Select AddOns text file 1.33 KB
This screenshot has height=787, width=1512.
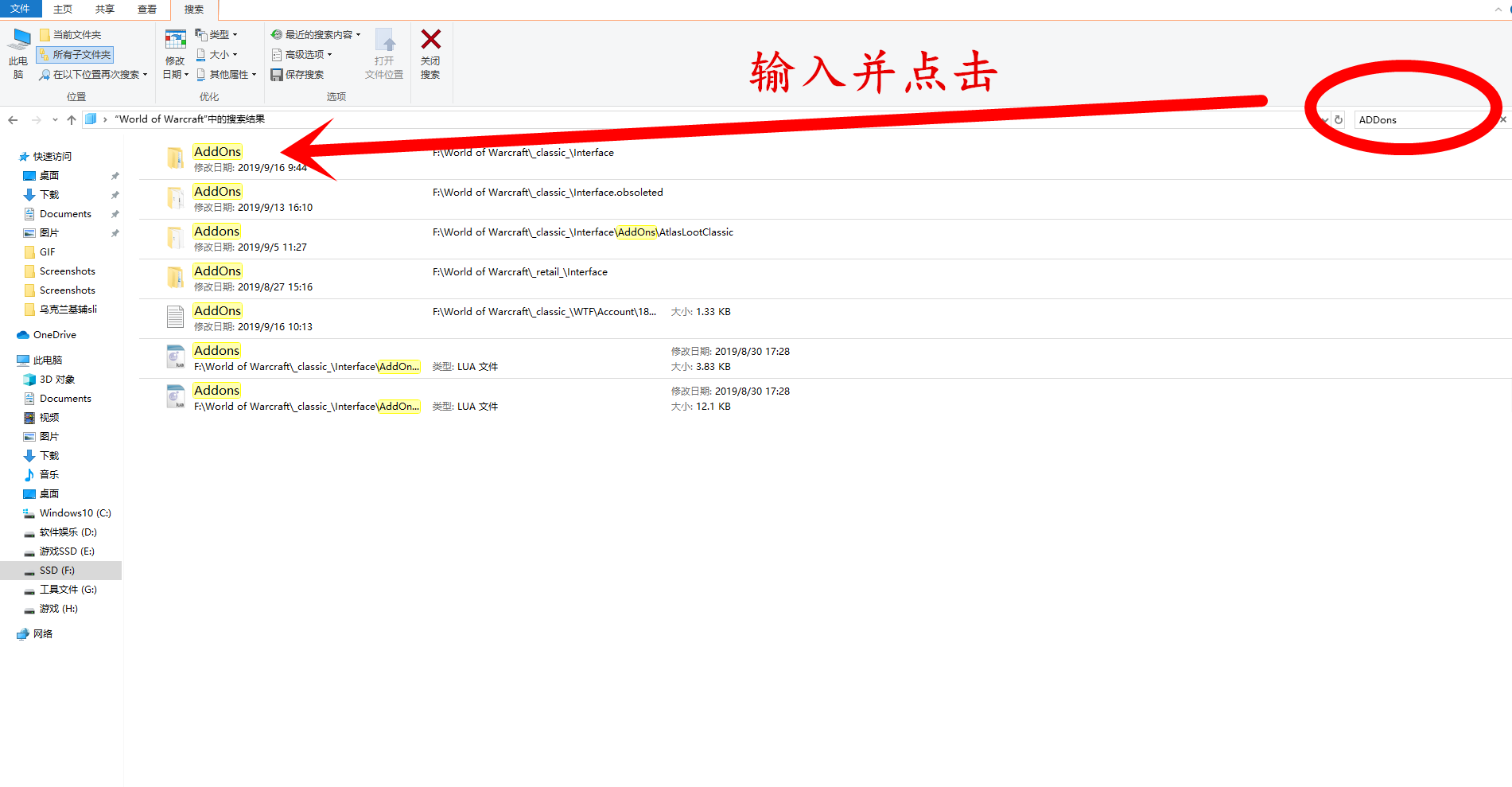825,319
